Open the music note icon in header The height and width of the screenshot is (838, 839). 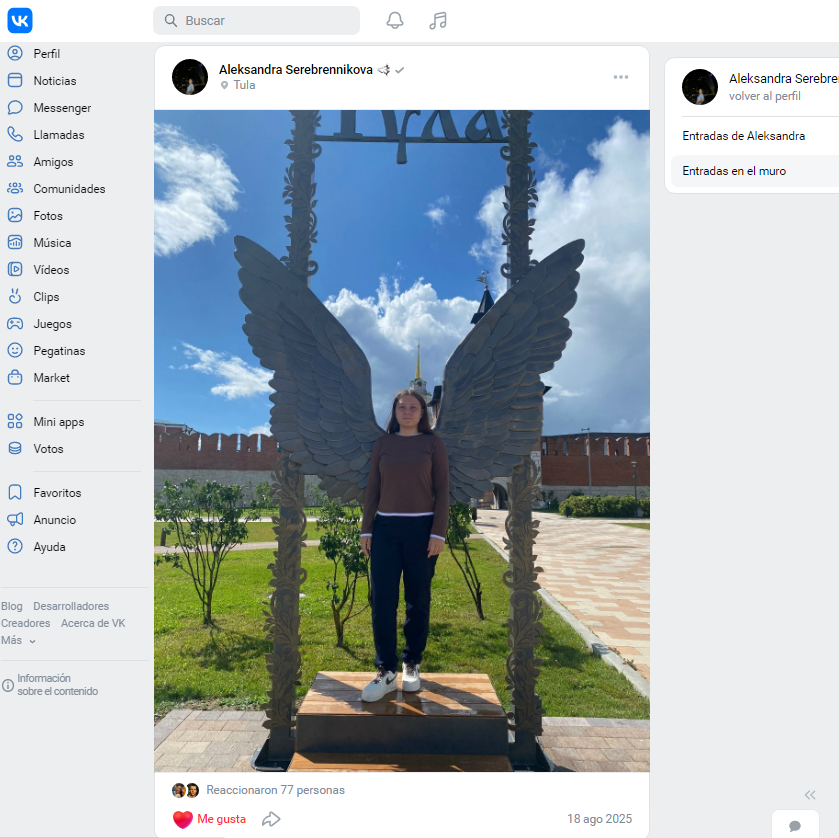(x=438, y=20)
